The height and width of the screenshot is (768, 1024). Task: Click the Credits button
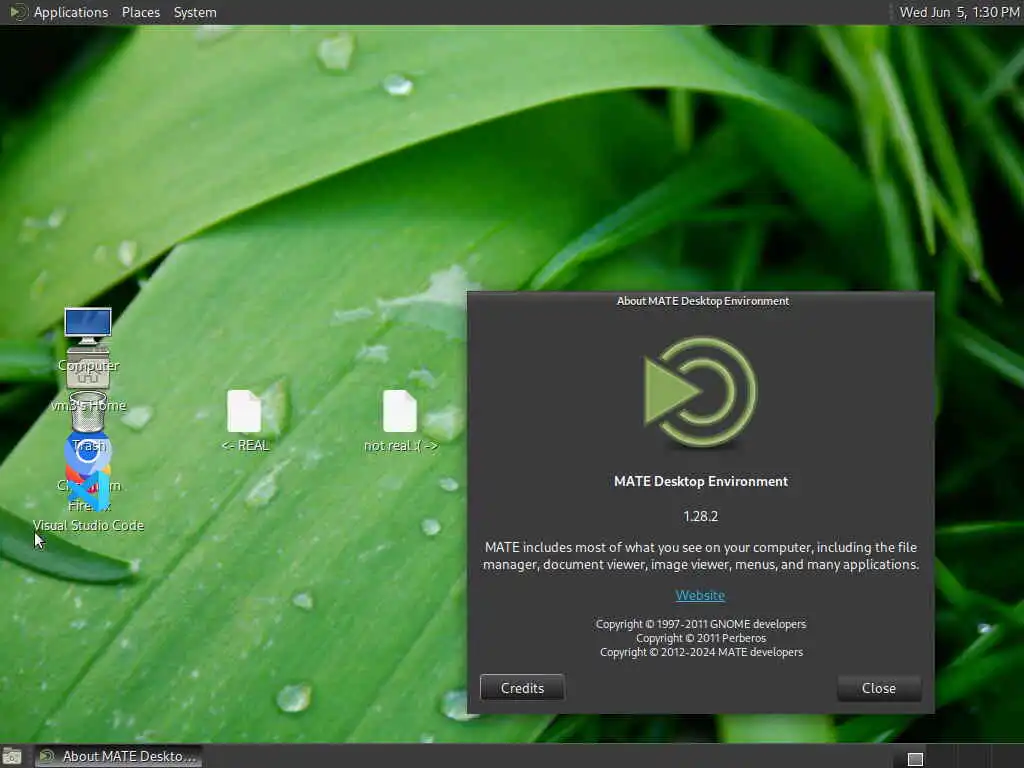522,688
